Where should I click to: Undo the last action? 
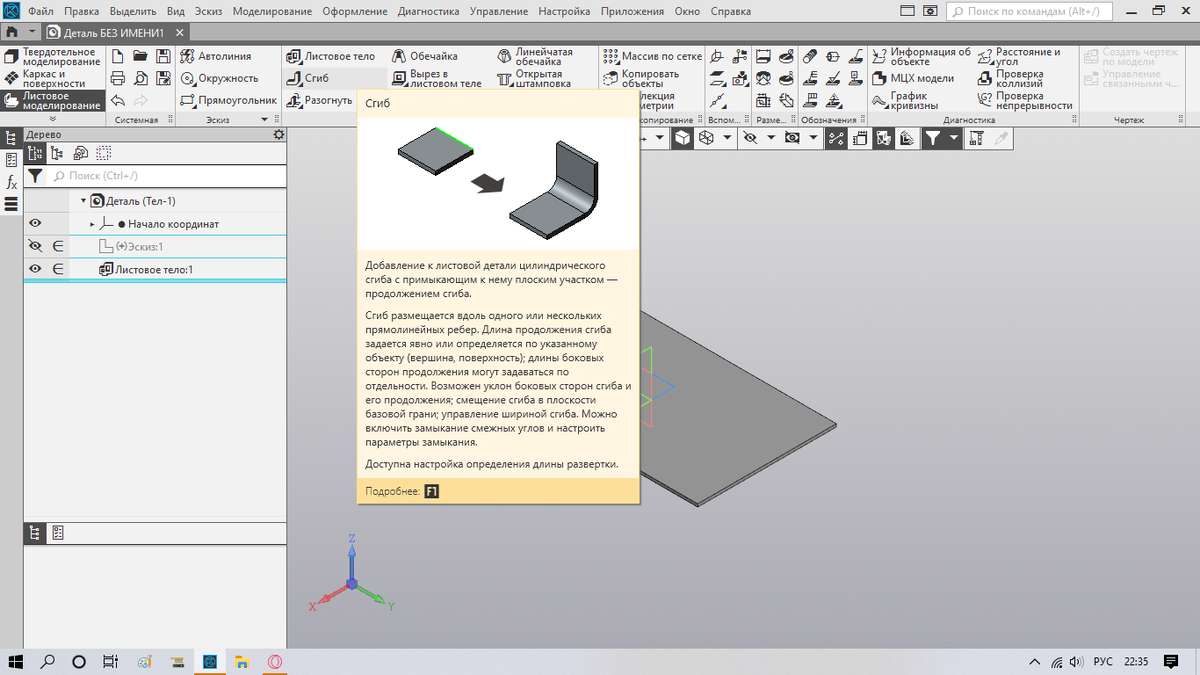[x=119, y=100]
